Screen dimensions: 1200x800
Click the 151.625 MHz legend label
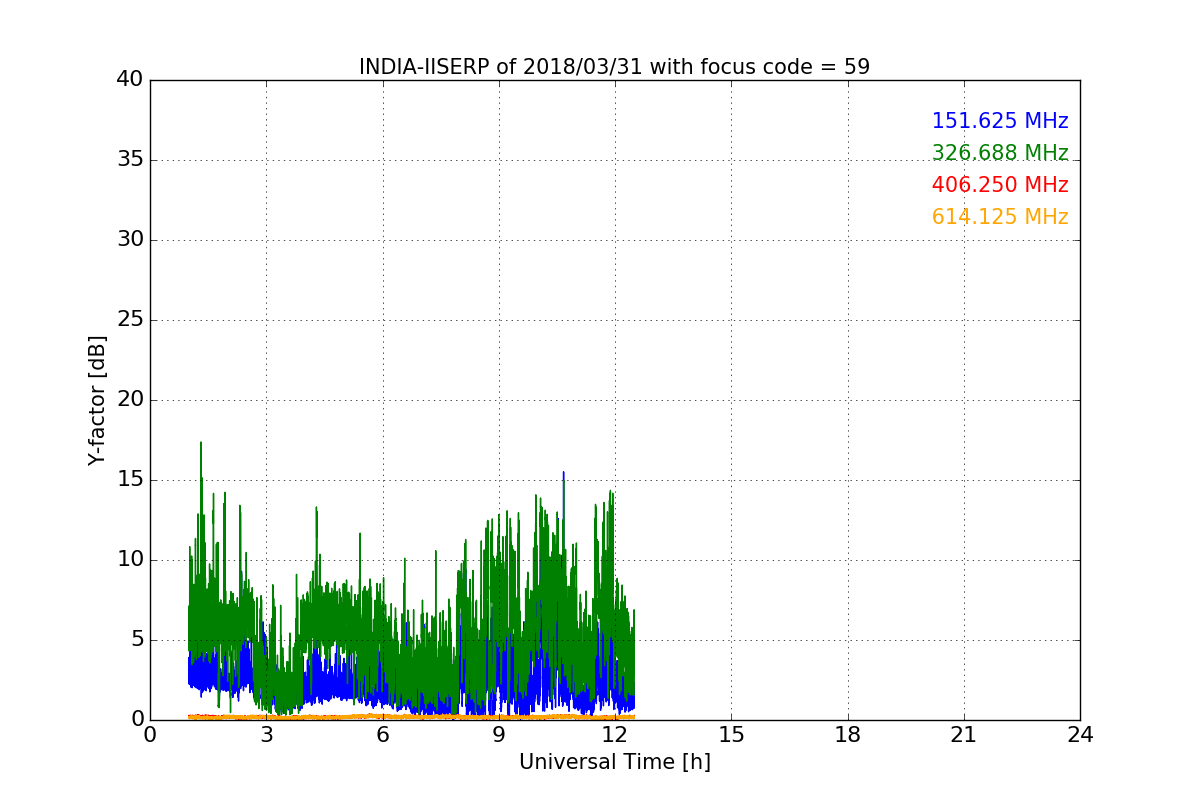[x=1000, y=121]
